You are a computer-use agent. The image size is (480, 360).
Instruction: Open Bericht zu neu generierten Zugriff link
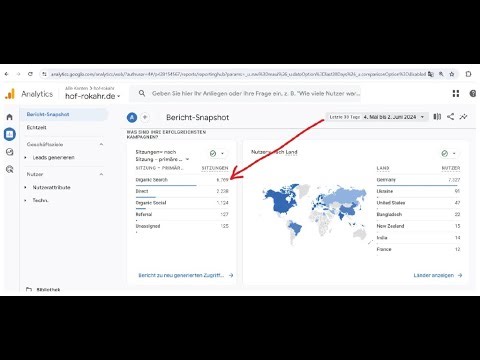[x=186, y=275]
